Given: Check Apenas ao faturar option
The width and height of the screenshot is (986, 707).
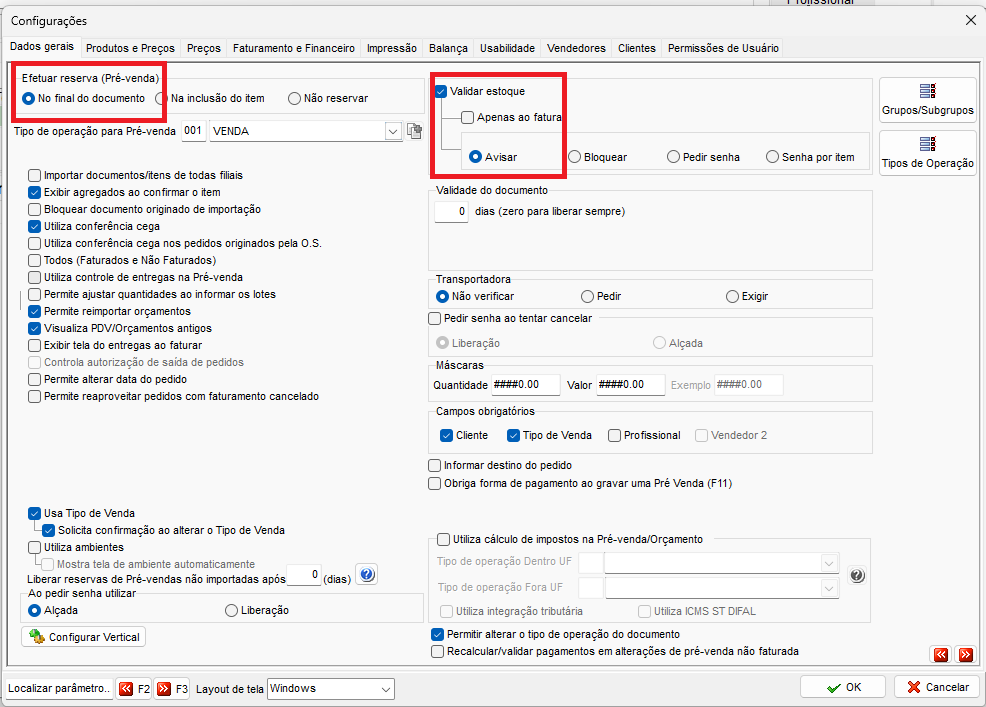Looking at the screenshot, I should coord(467,118).
